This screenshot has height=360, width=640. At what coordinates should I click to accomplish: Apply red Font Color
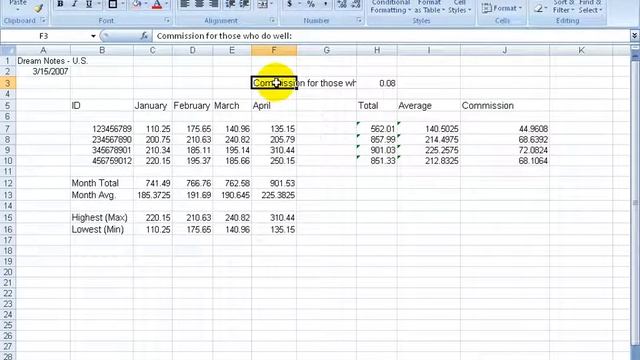click(x=157, y=4)
